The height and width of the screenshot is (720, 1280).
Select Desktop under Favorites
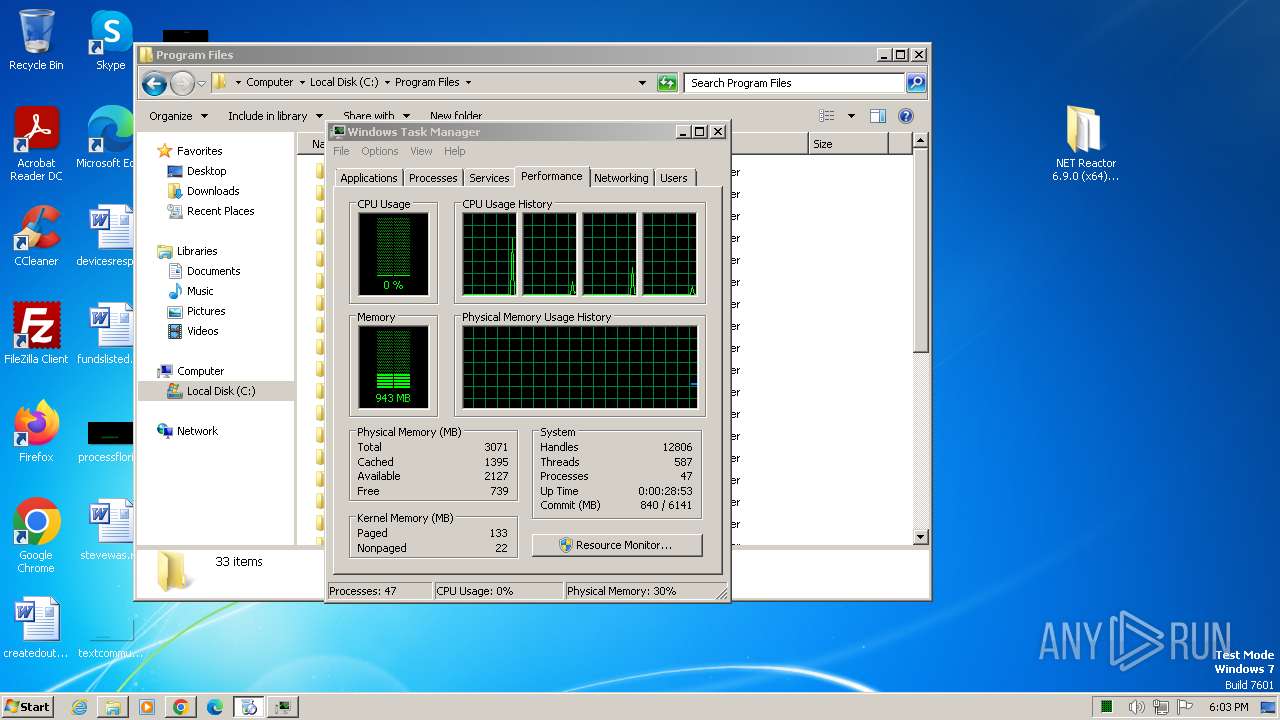tap(206, 171)
